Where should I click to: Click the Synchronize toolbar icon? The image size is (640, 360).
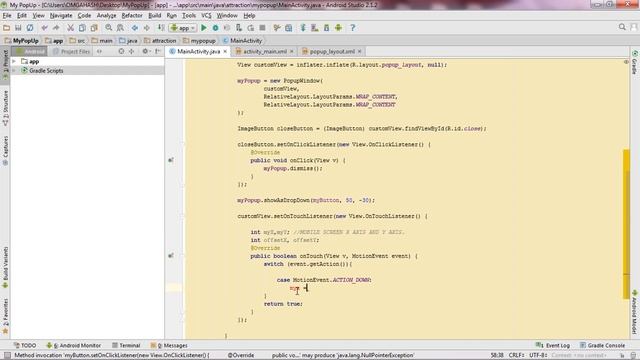pos(30,28)
